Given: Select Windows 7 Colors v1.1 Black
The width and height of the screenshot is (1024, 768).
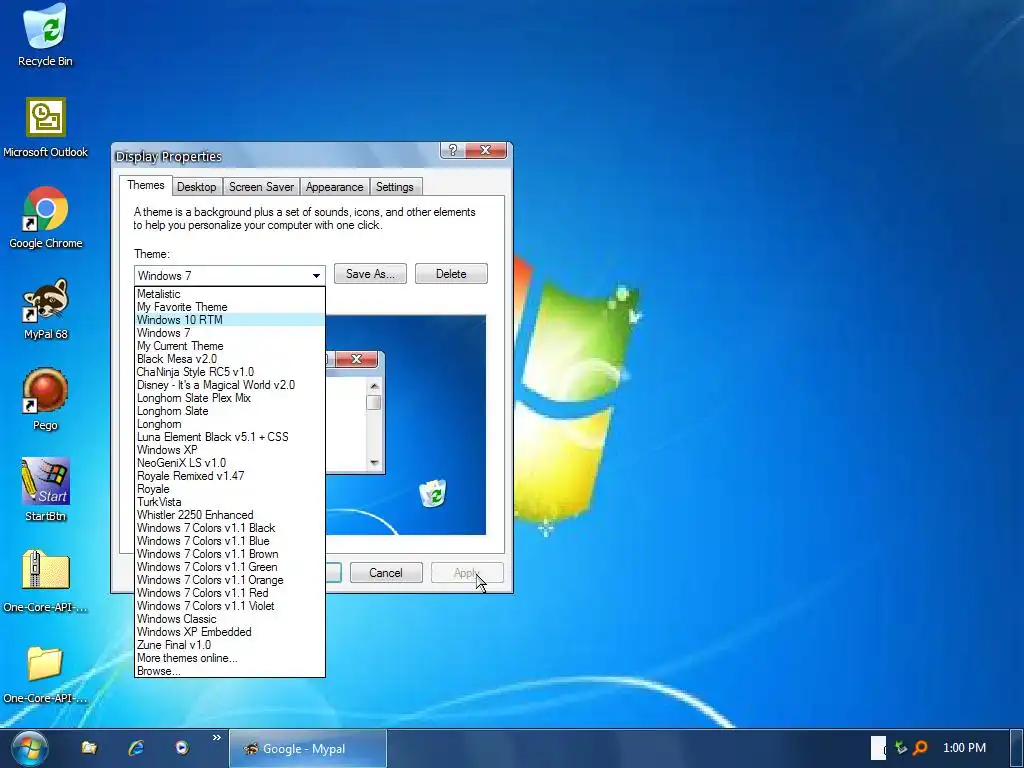Looking at the screenshot, I should 230,528.
